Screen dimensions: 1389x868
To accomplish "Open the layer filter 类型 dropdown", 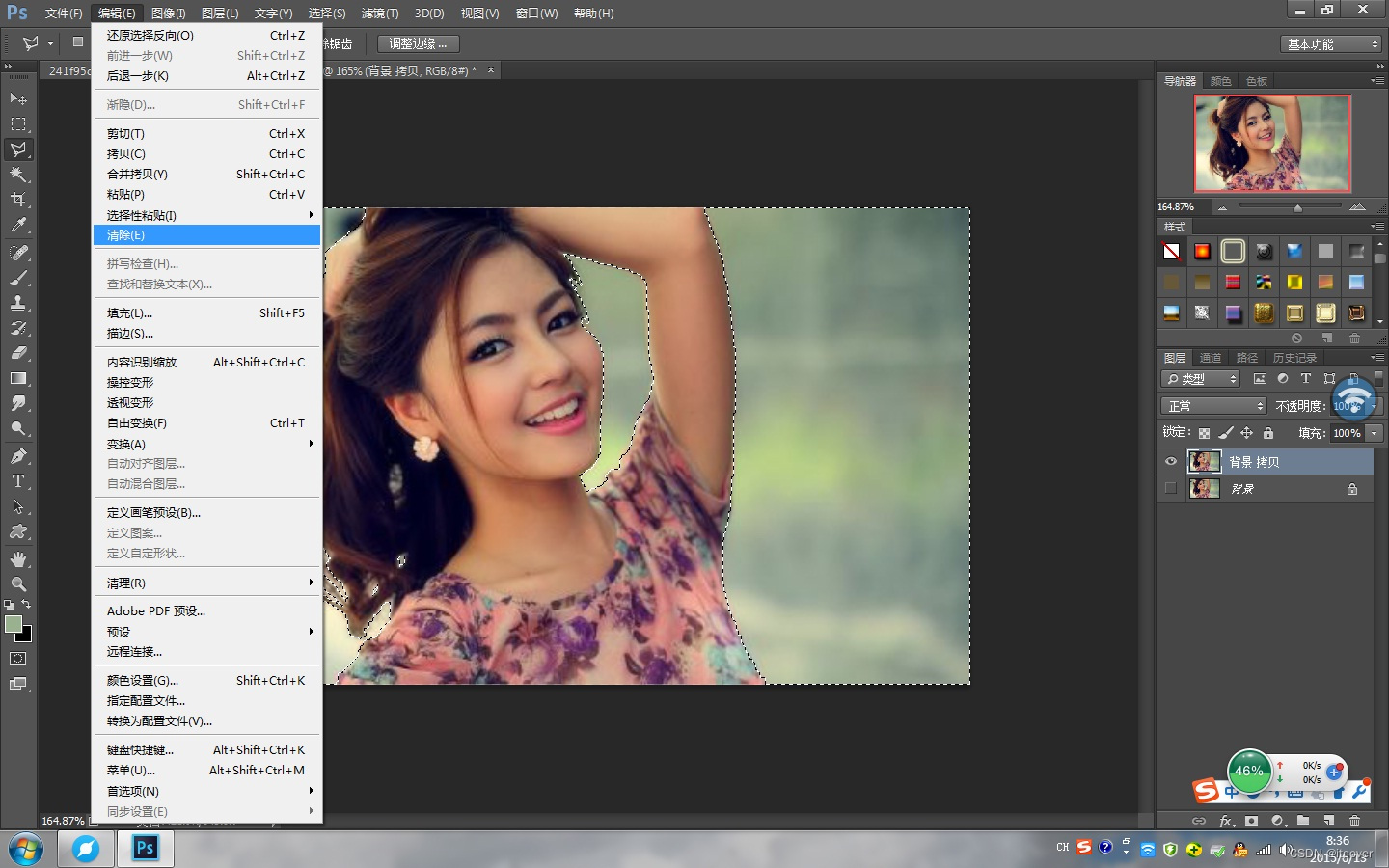I will coord(1200,379).
